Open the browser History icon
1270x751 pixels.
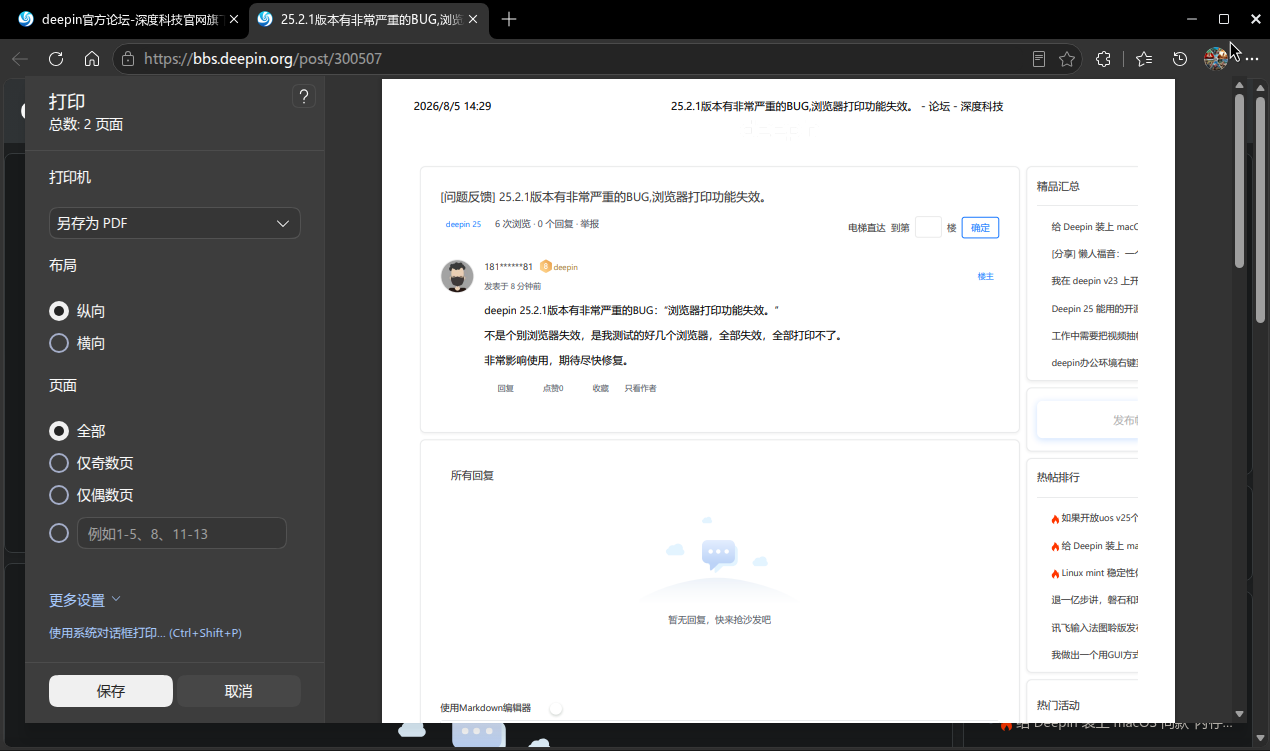[1180, 59]
